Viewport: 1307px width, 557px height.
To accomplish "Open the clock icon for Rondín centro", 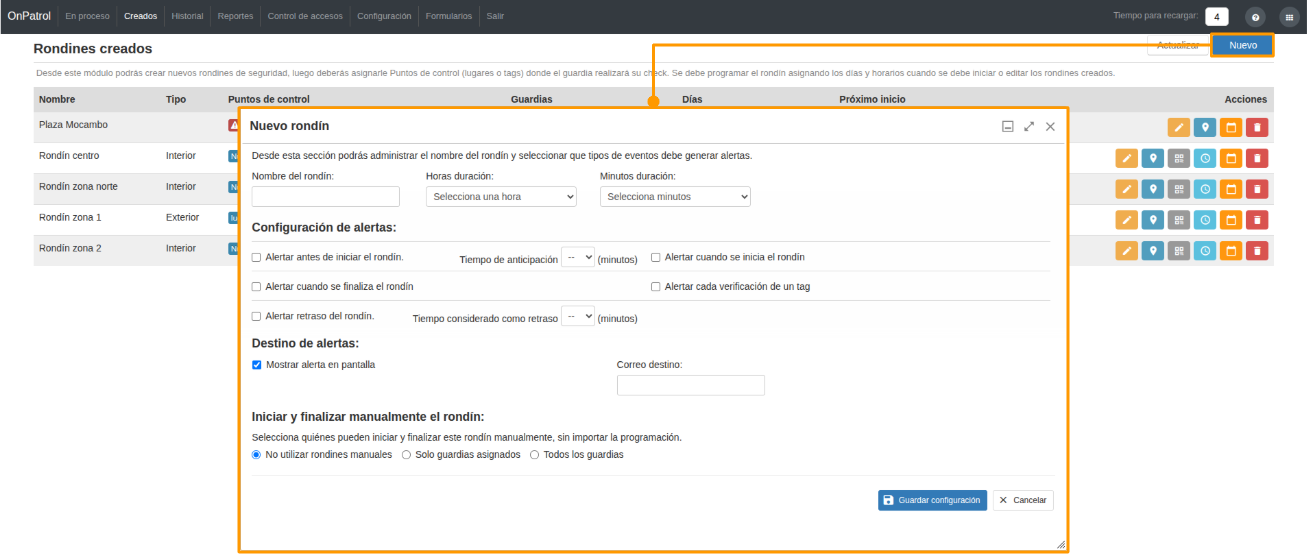I will [1205, 158].
